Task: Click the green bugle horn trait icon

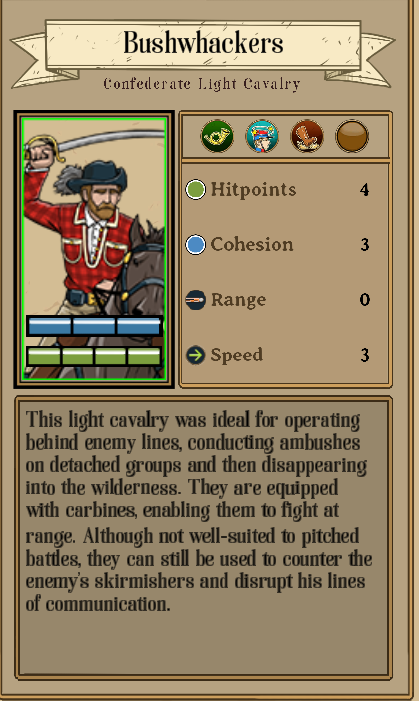Action: [x=217, y=136]
